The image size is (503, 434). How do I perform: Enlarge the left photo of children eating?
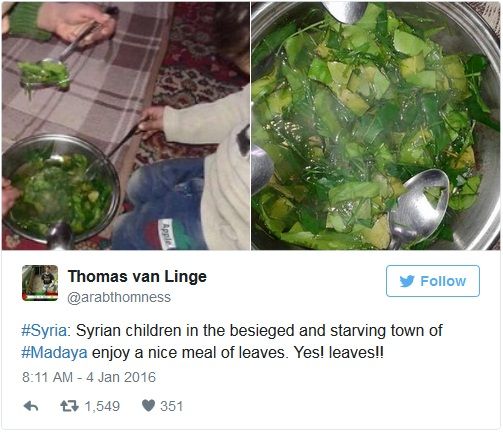coord(126,126)
